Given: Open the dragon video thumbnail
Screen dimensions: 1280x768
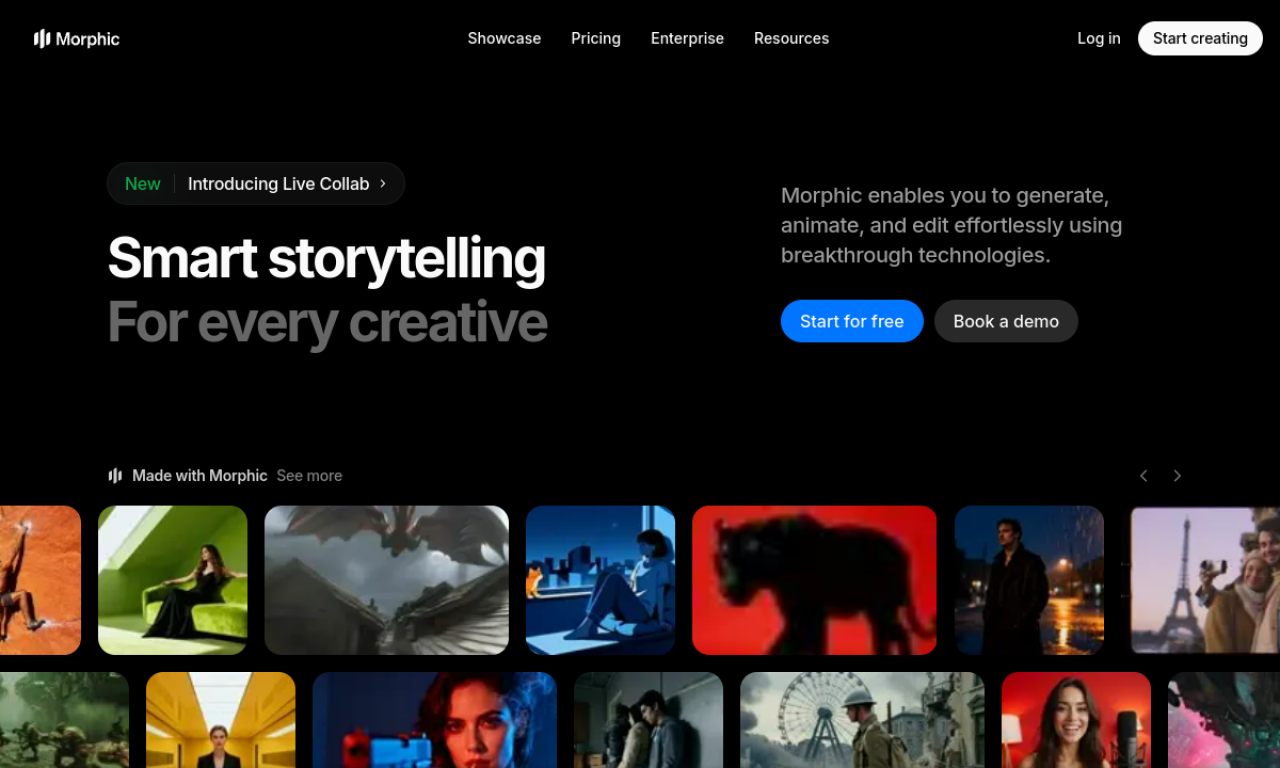Looking at the screenshot, I should point(386,580).
